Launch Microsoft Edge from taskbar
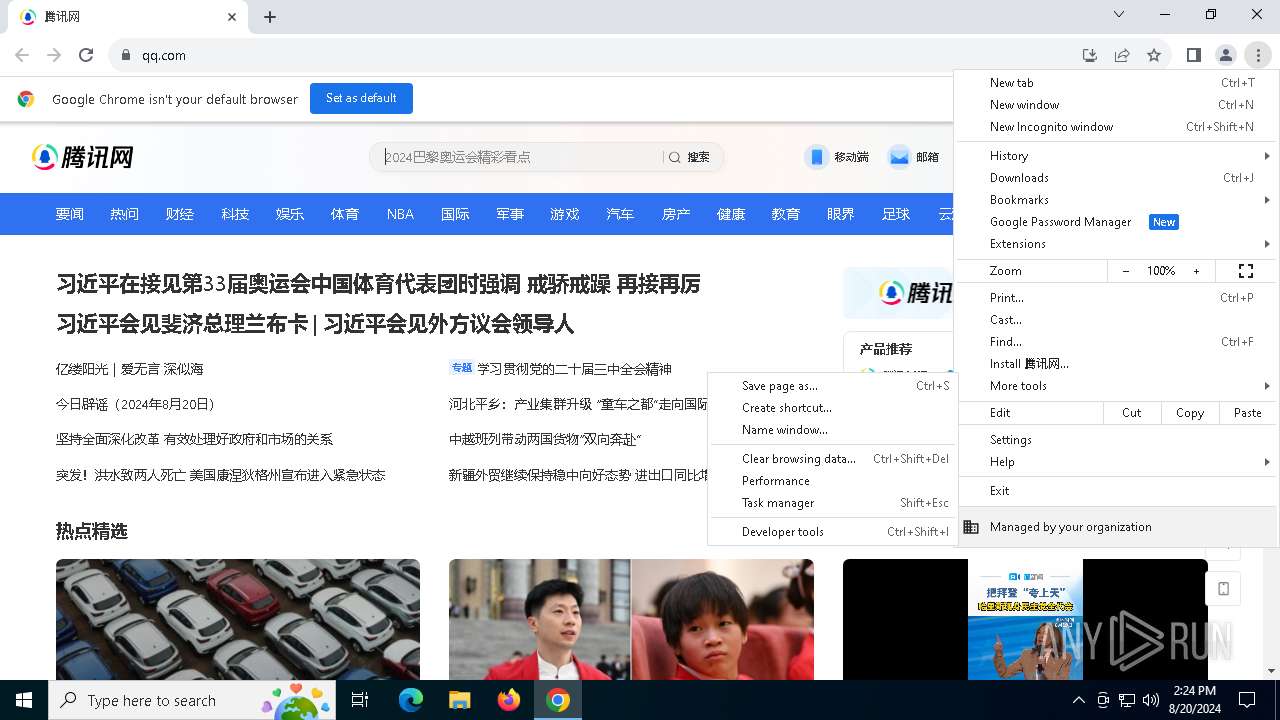The image size is (1280, 720). (411, 700)
